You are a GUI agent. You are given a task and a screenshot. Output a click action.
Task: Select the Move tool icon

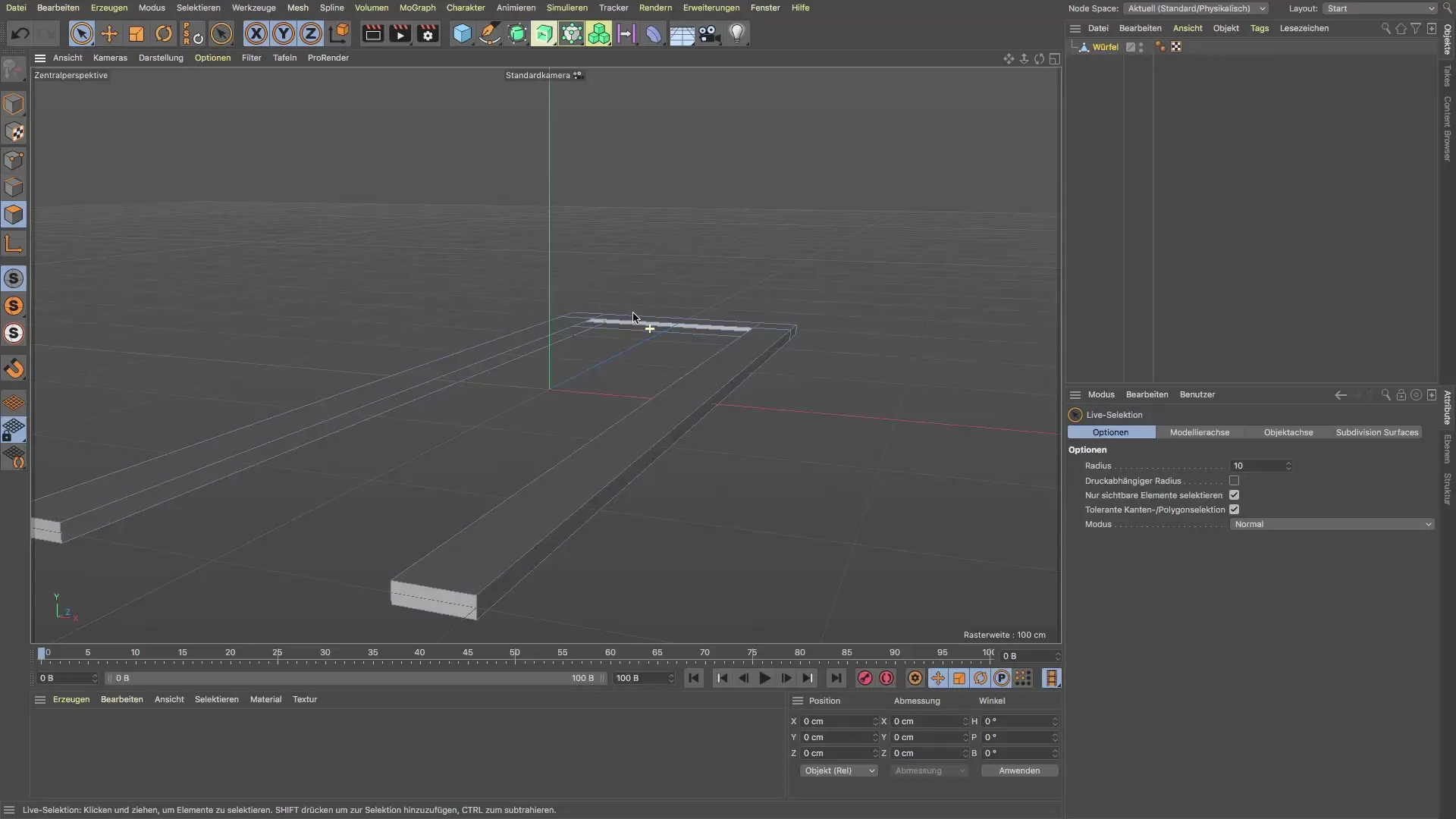[109, 33]
